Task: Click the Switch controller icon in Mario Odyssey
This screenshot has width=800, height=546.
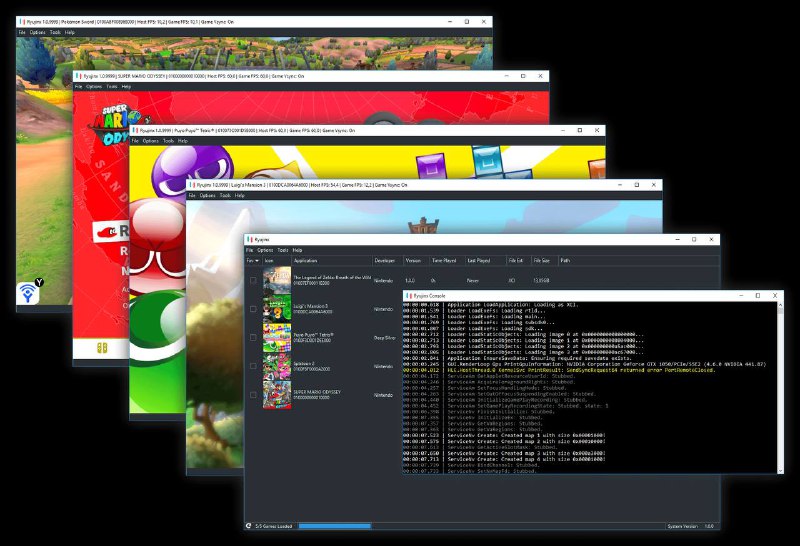Action: 102,348
